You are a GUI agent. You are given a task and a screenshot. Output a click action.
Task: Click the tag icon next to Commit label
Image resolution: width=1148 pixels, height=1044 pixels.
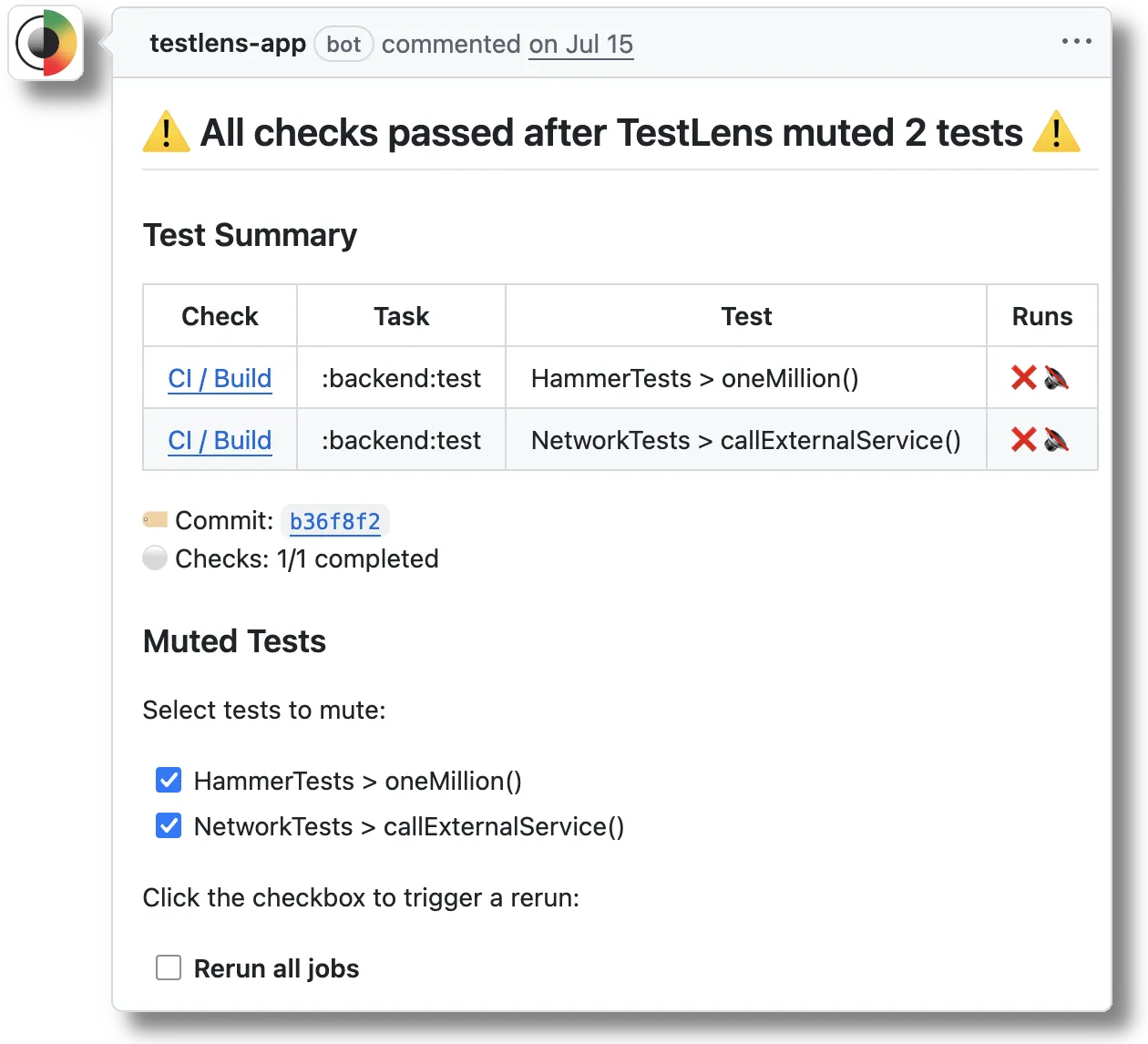[x=154, y=518]
